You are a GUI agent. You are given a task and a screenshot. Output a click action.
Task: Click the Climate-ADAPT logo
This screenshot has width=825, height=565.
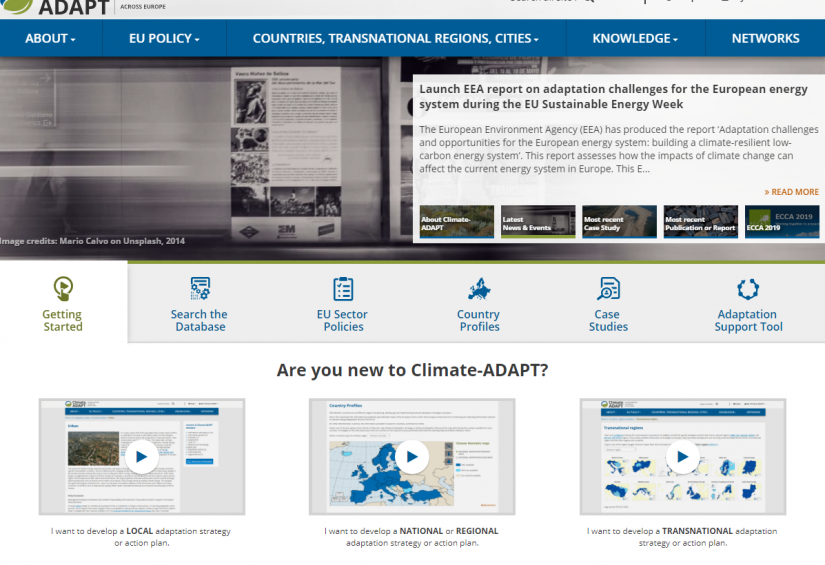point(55,6)
